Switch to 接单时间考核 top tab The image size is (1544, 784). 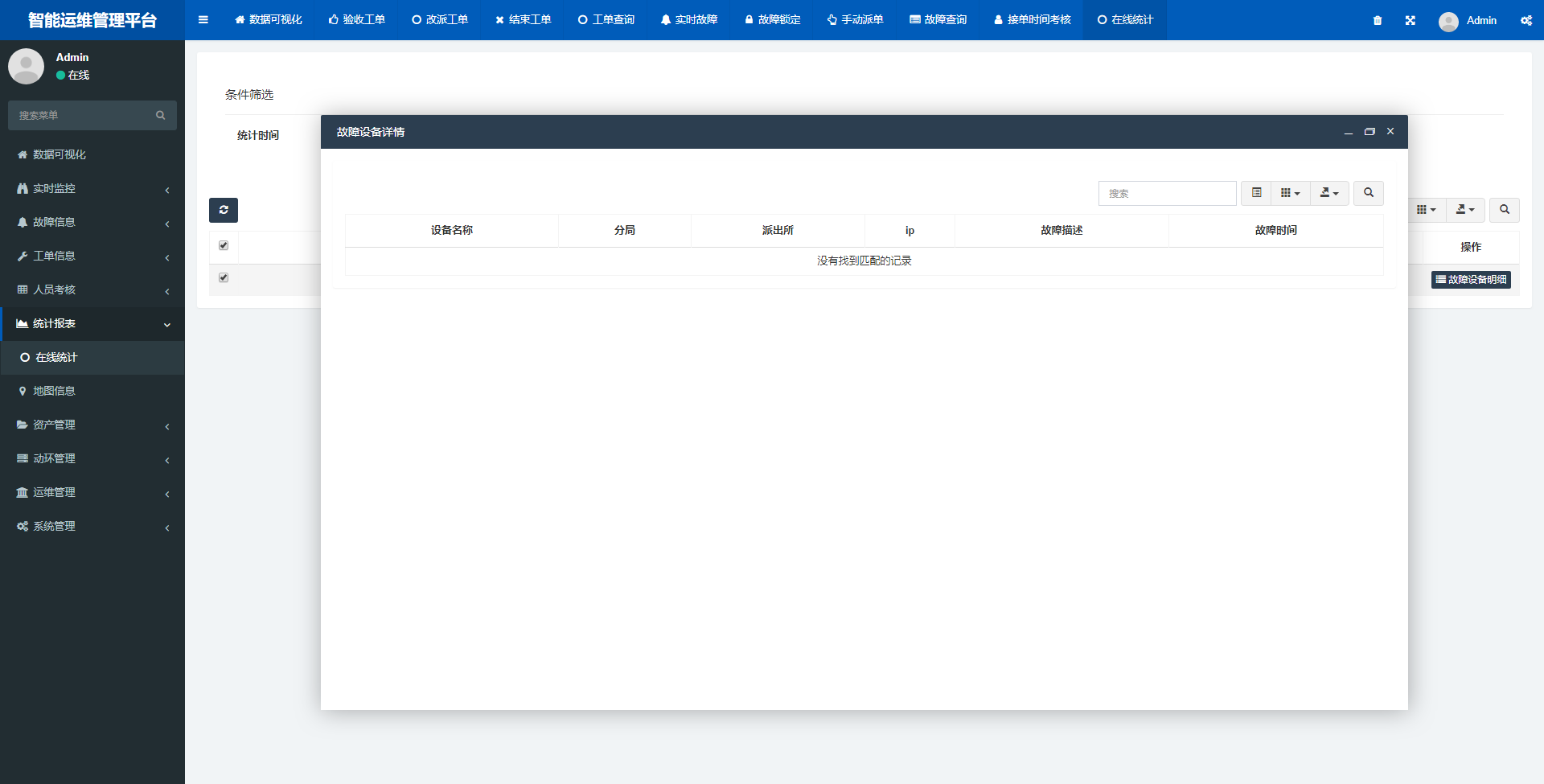(1033, 20)
